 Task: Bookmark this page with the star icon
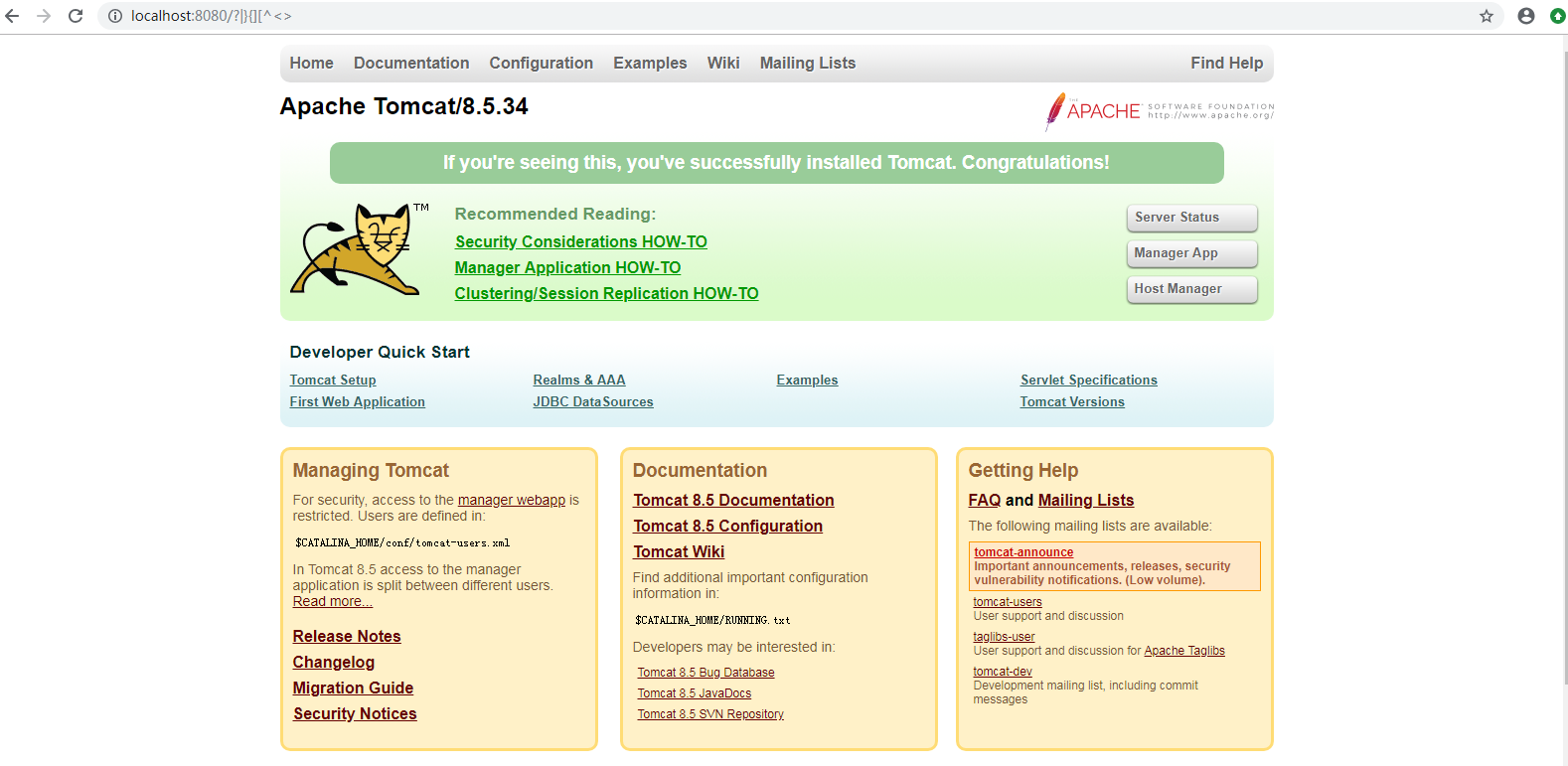(x=1487, y=16)
